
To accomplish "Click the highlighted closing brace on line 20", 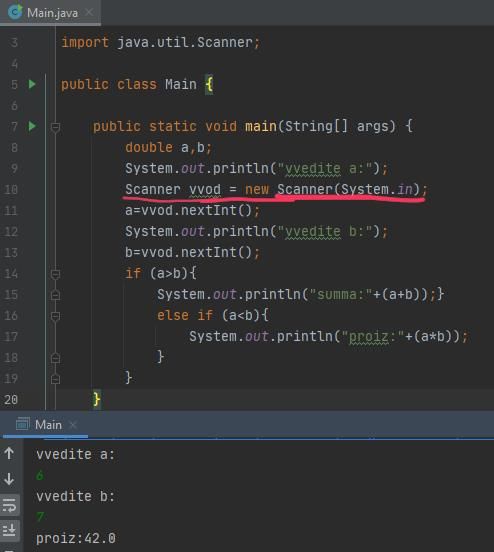I will [96, 399].
